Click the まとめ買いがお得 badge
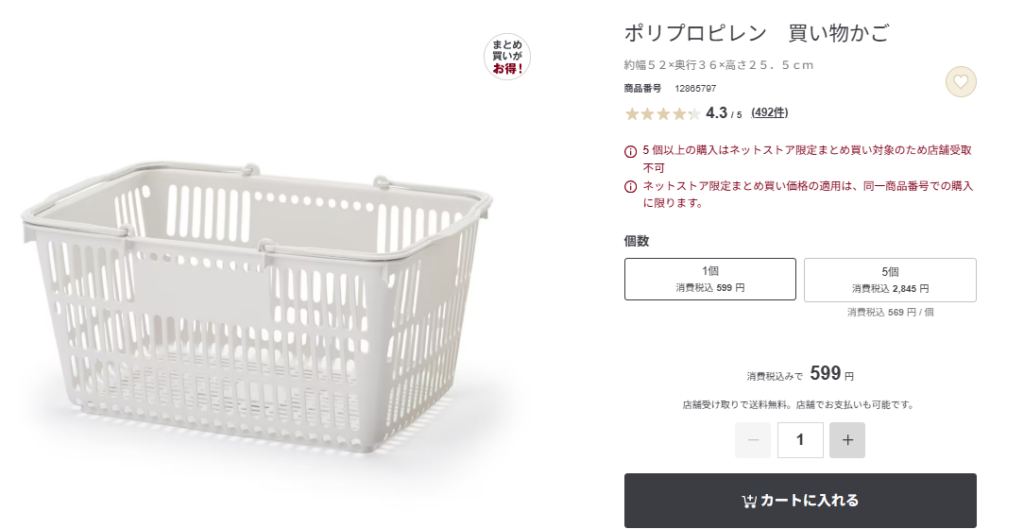1024x529 pixels. 507,57
